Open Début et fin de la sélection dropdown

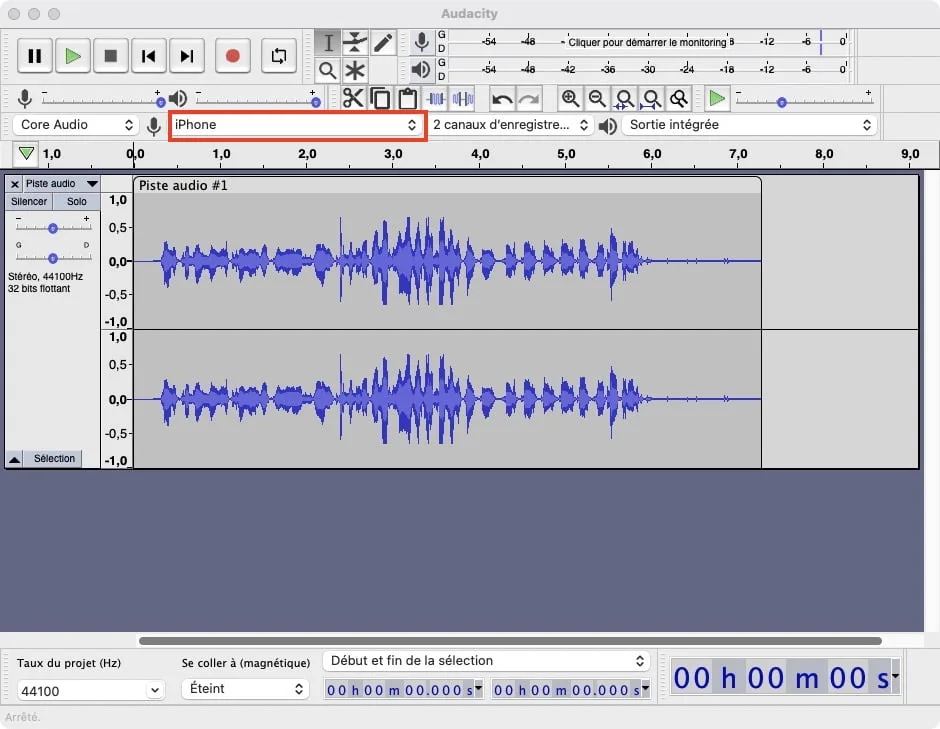[486, 661]
